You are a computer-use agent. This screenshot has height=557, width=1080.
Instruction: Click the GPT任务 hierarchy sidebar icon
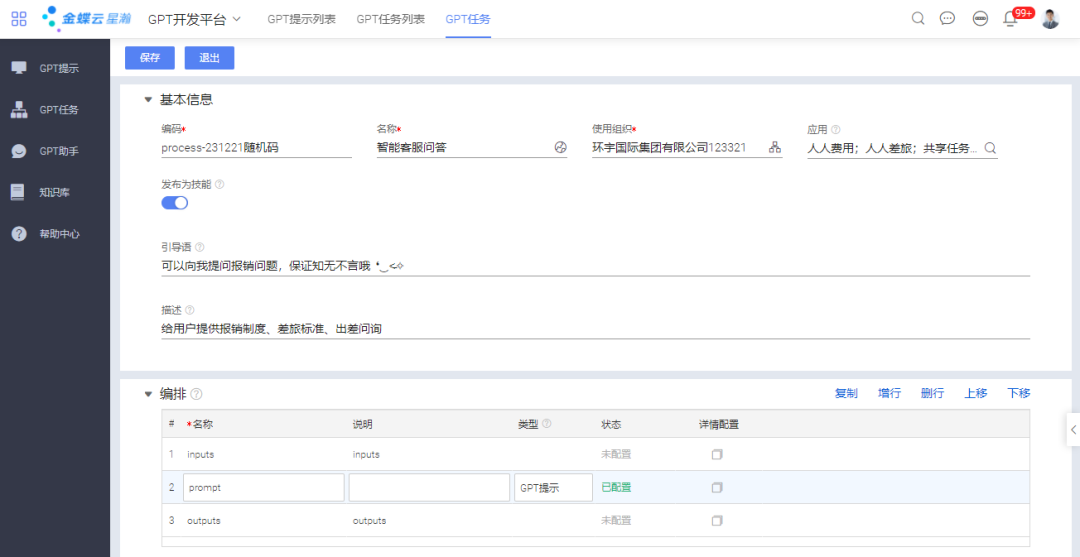pos(19,109)
